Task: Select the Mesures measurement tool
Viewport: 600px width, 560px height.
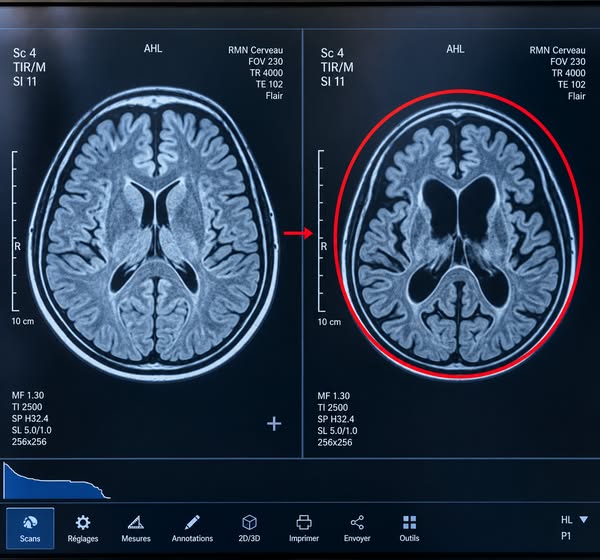Action: click(x=136, y=529)
